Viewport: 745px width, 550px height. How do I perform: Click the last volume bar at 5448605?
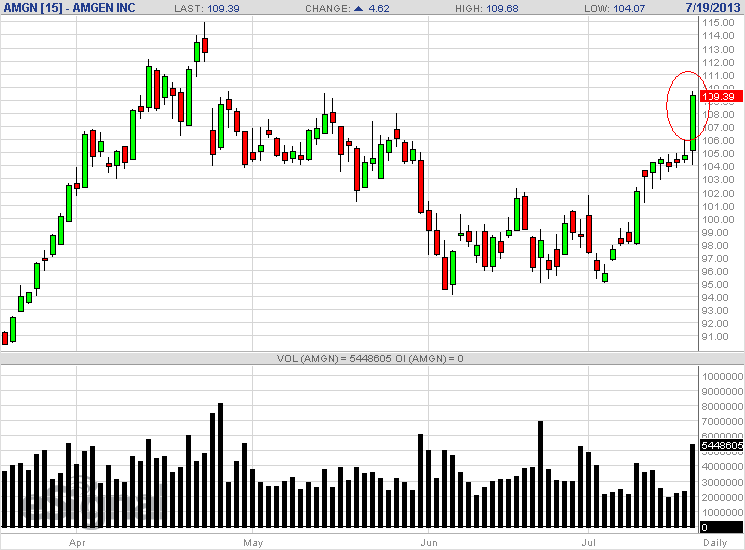[x=693, y=486]
